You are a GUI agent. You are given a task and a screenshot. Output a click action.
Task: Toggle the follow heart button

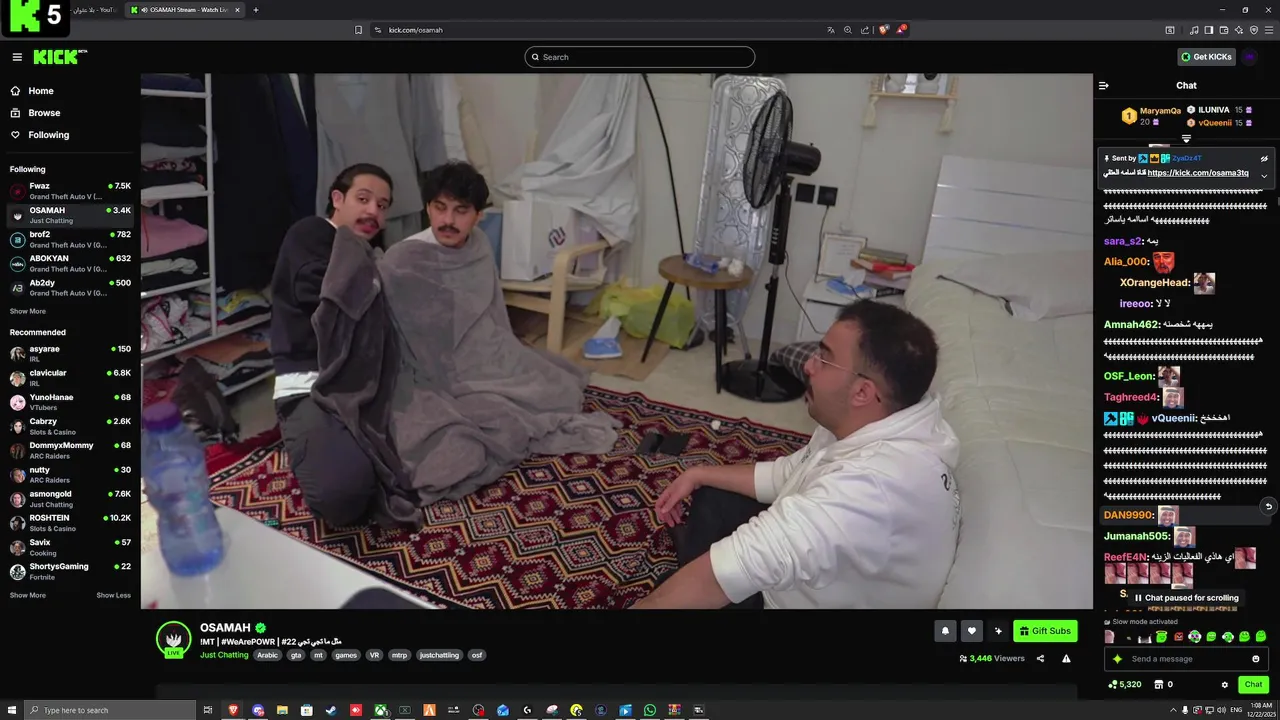point(971,631)
